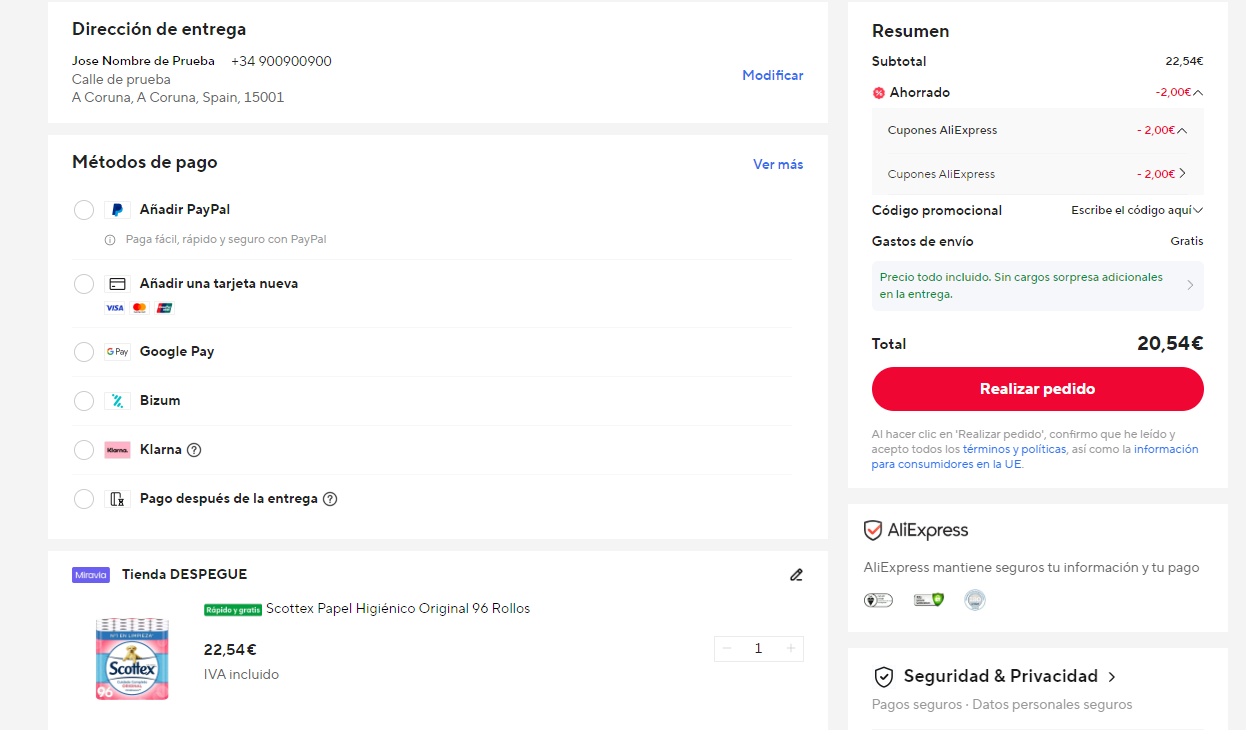Open the Scottex toilet paper product thumbnail

tap(133, 658)
